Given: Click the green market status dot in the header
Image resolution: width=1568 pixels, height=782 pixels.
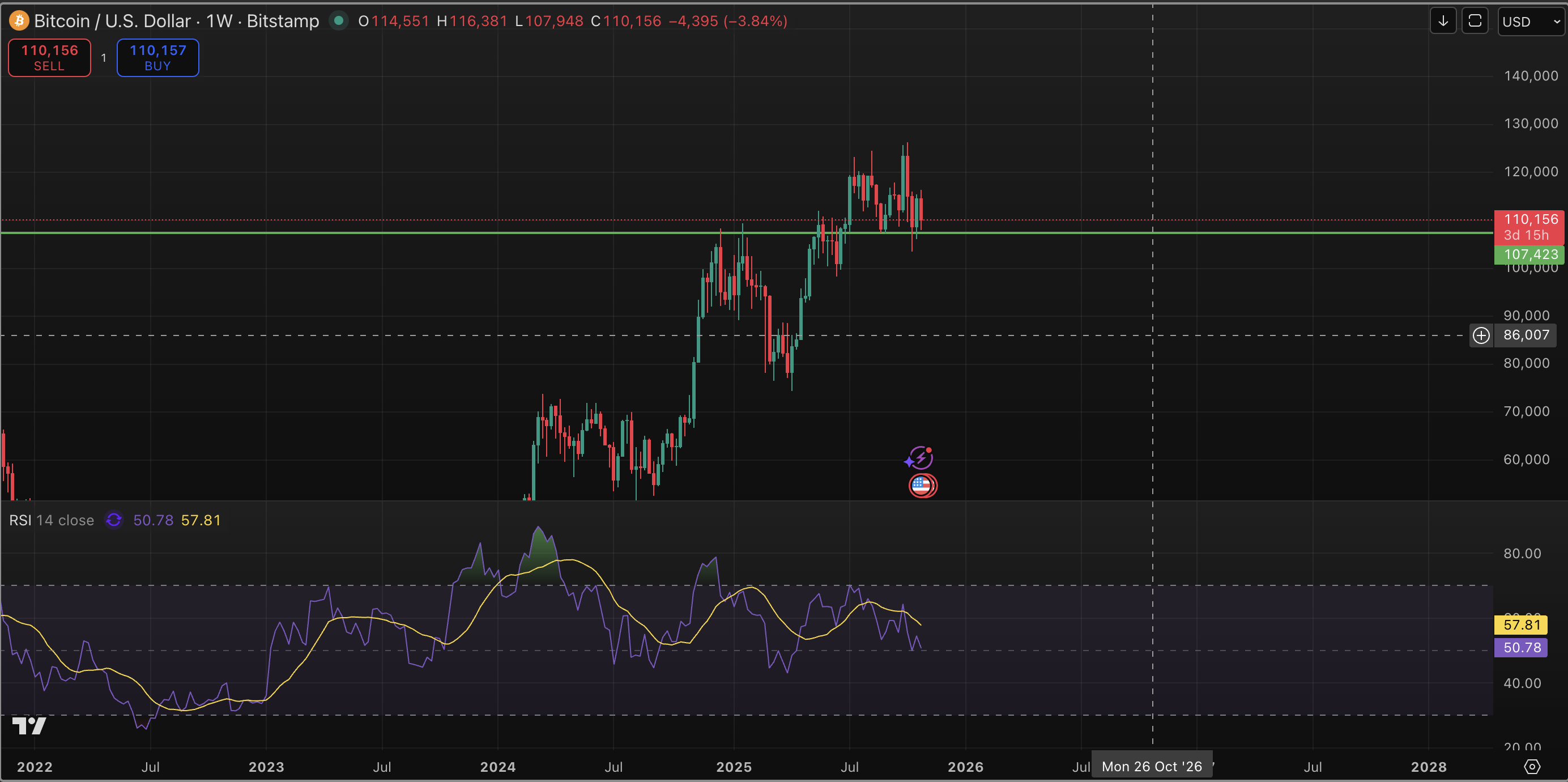Looking at the screenshot, I should point(338,20).
